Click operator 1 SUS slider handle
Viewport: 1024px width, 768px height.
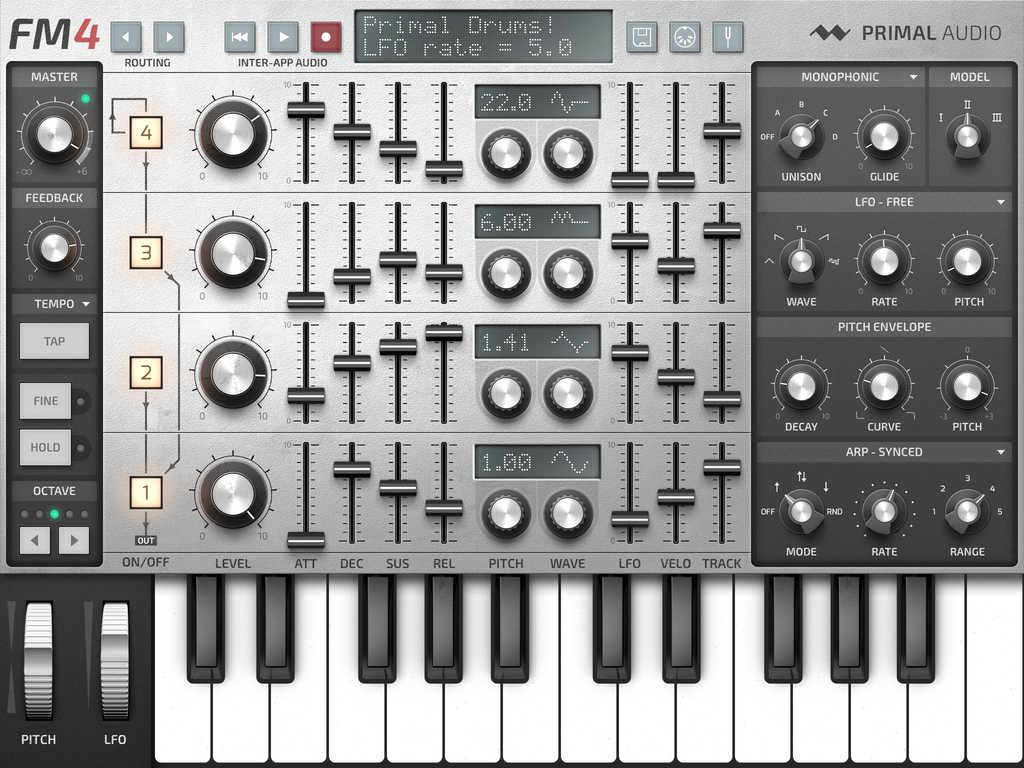(x=398, y=488)
